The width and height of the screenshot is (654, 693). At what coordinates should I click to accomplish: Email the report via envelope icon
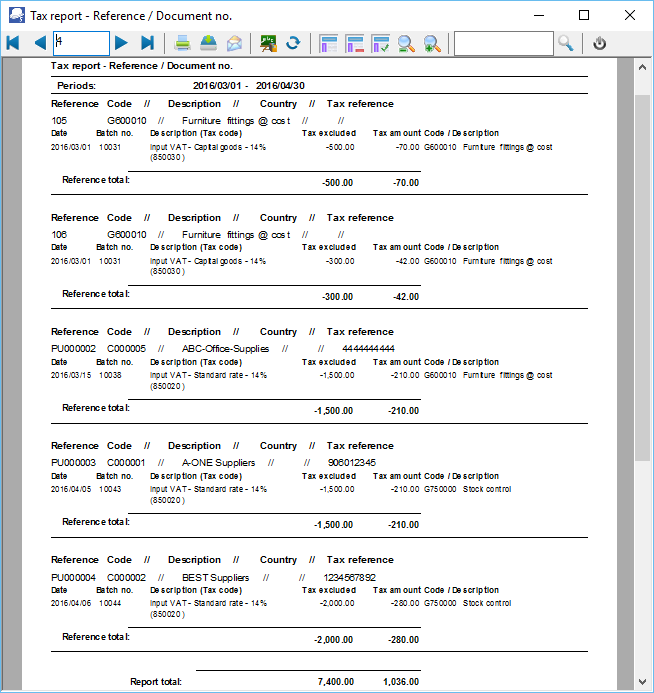pos(234,43)
